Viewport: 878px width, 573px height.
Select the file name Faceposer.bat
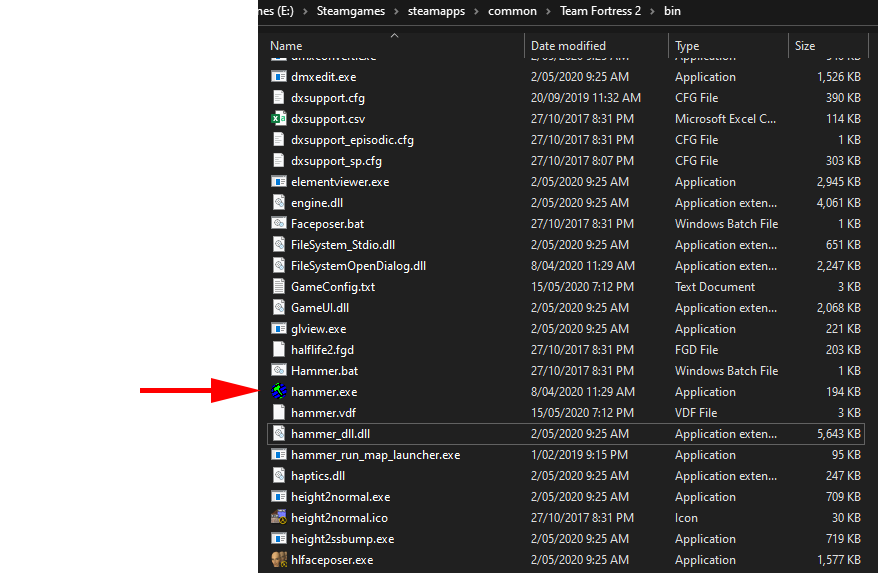coord(328,224)
